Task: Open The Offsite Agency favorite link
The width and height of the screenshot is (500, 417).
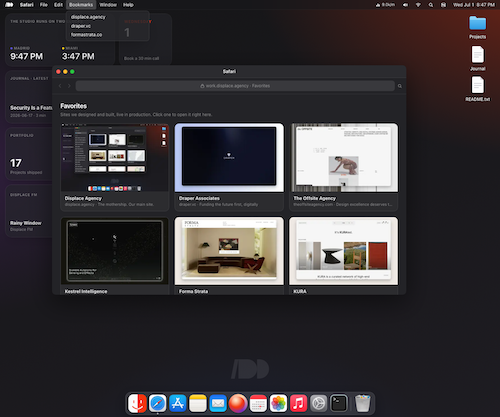Action: [314, 198]
